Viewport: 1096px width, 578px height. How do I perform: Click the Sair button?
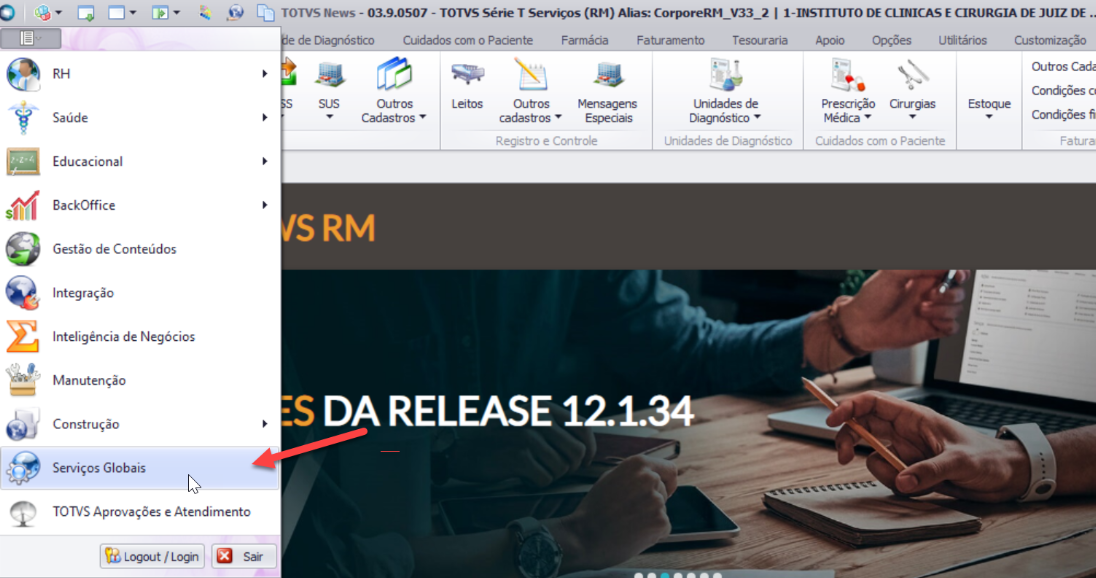coord(244,556)
